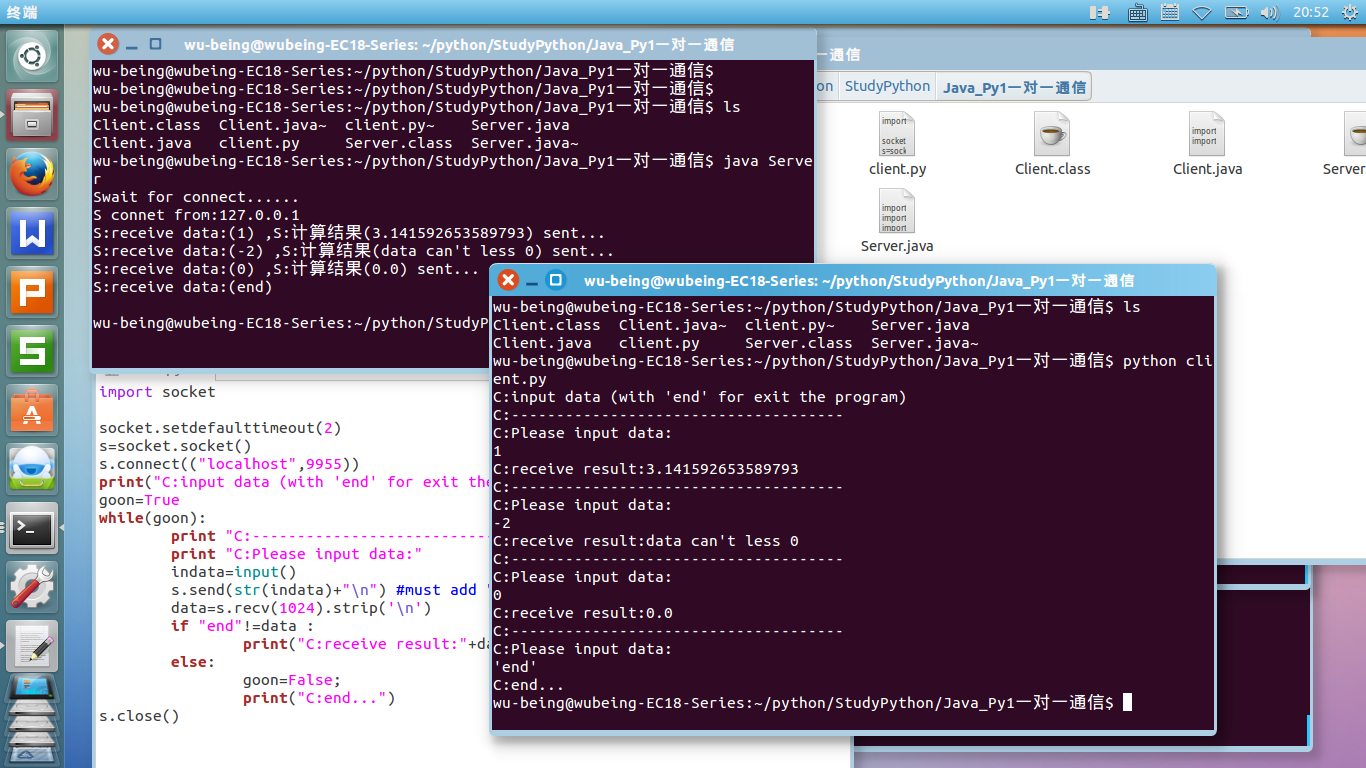Launch Firefox from the launcher
The image size is (1366, 768).
[32, 175]
